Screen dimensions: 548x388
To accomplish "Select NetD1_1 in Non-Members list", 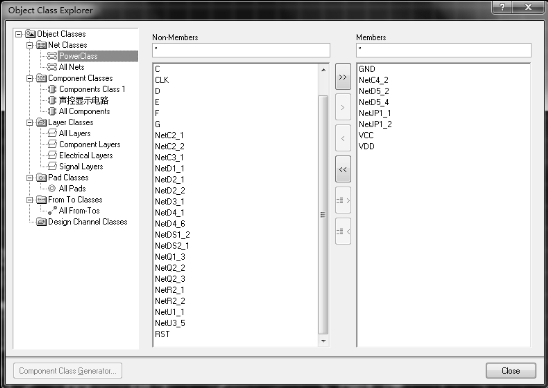I will 170,168.
